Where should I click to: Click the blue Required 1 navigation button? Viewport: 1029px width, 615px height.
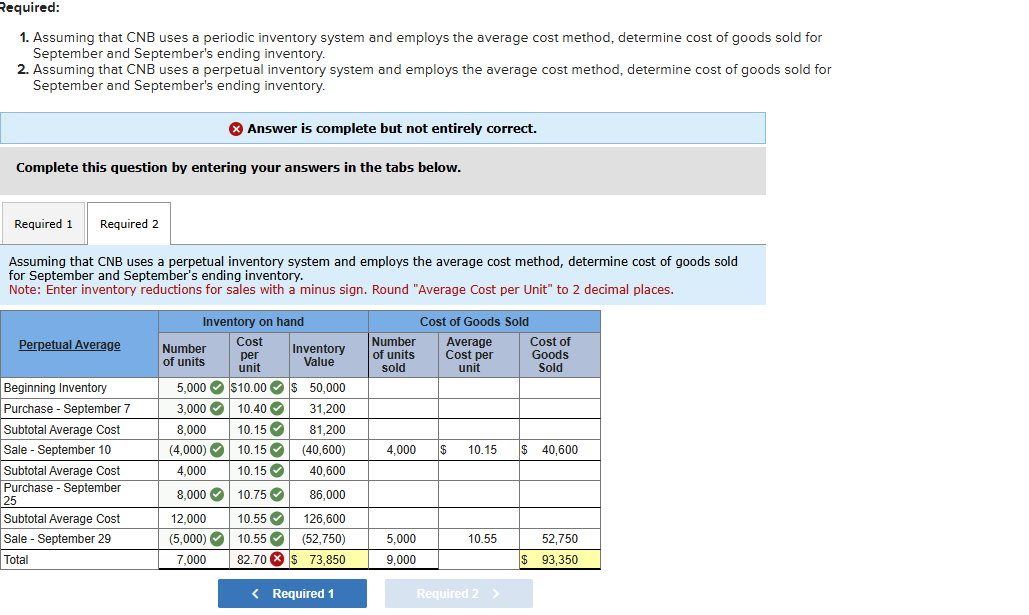pyautogui.click(x=292, y=593)
